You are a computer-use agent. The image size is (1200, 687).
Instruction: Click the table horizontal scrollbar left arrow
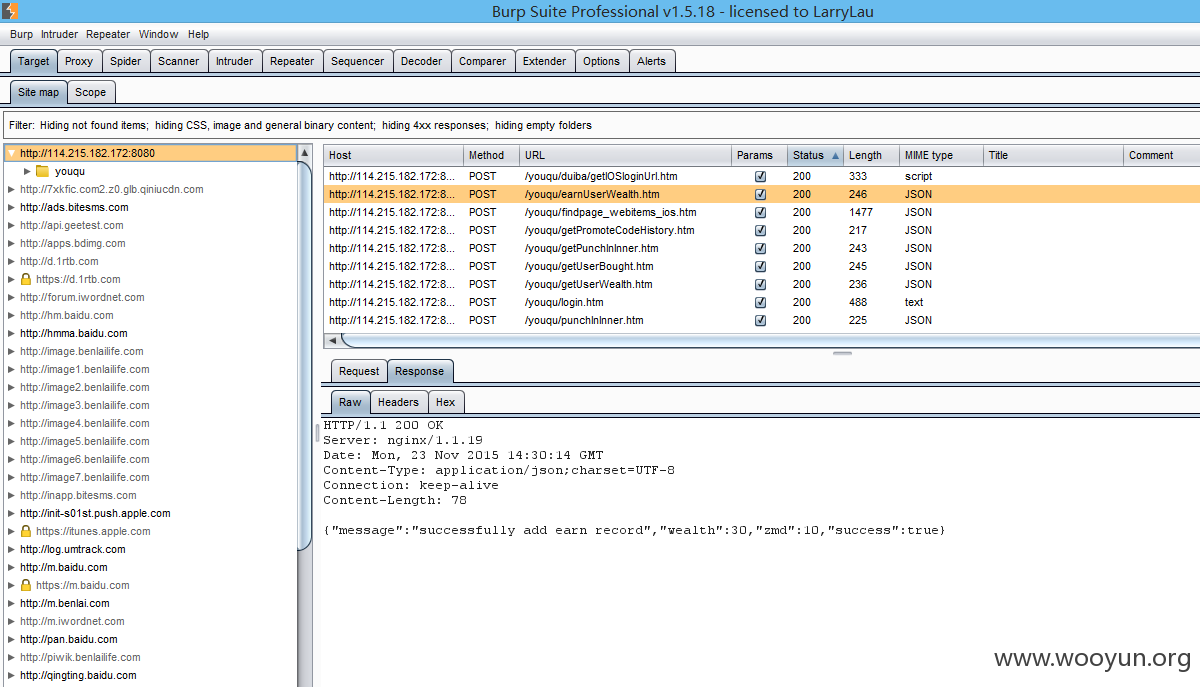click(332, 341)
